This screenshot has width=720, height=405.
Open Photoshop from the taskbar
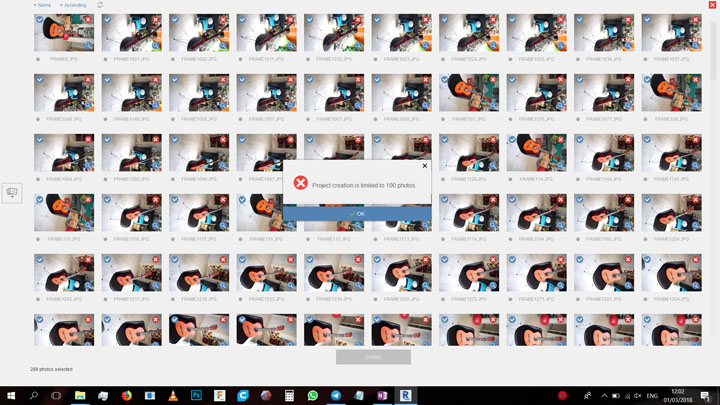click(x=196, y=395)
